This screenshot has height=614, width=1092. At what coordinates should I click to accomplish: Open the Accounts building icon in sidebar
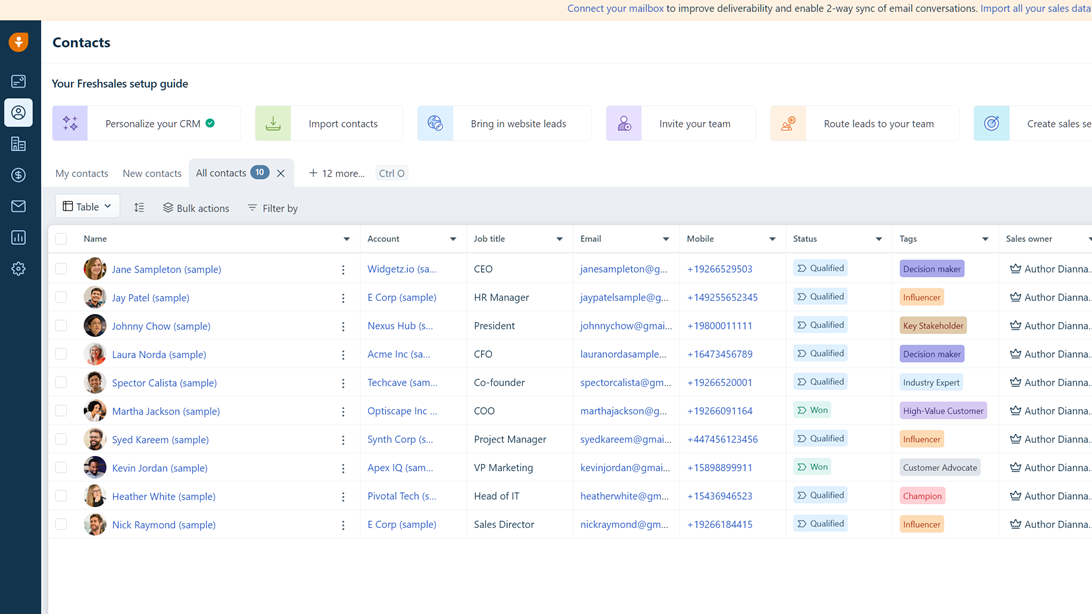tap(19, 144)
